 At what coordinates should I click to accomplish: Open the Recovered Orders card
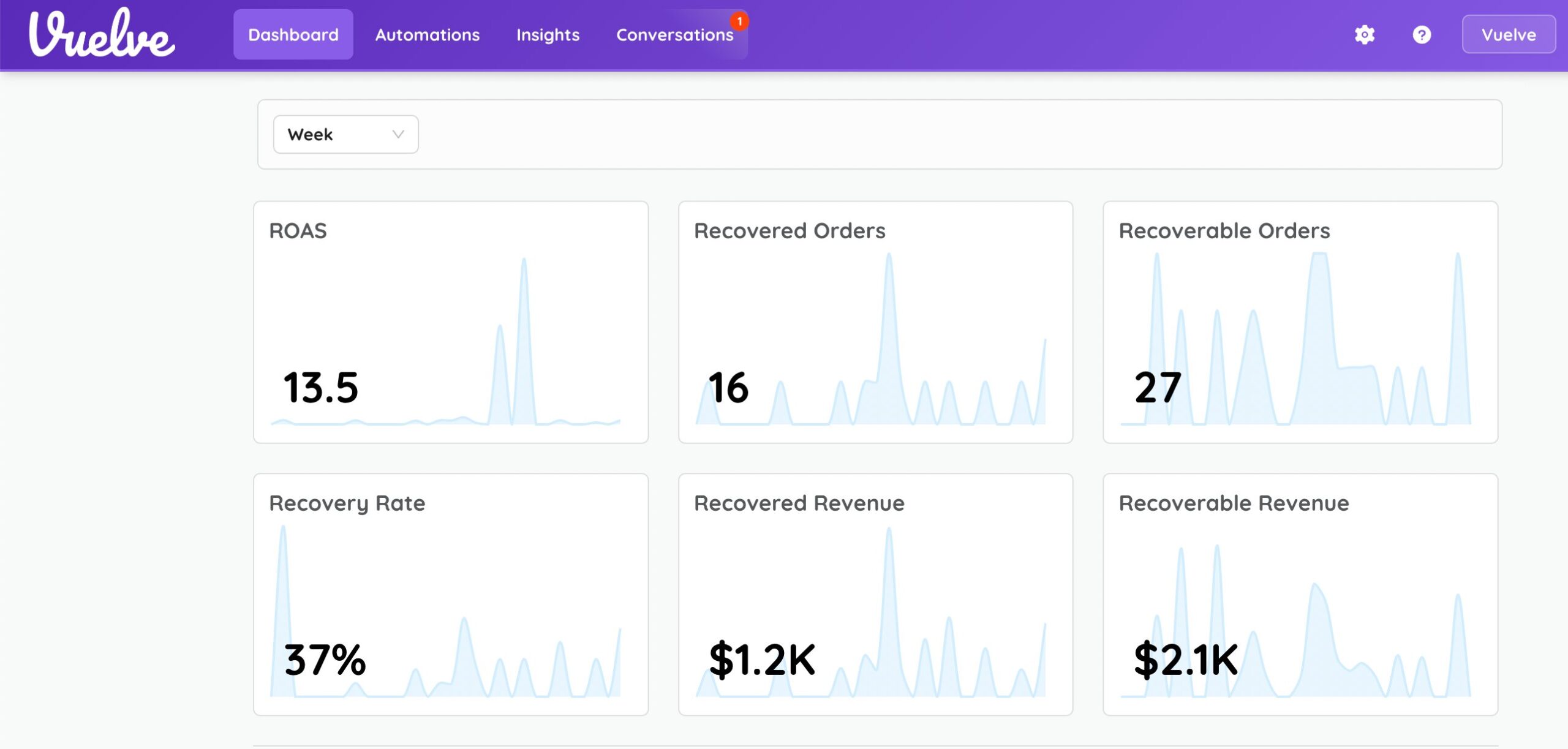[x=875, y=322]
